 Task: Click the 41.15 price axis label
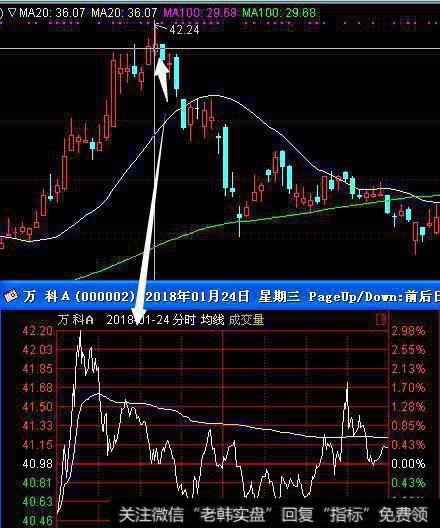click(38, 445)
